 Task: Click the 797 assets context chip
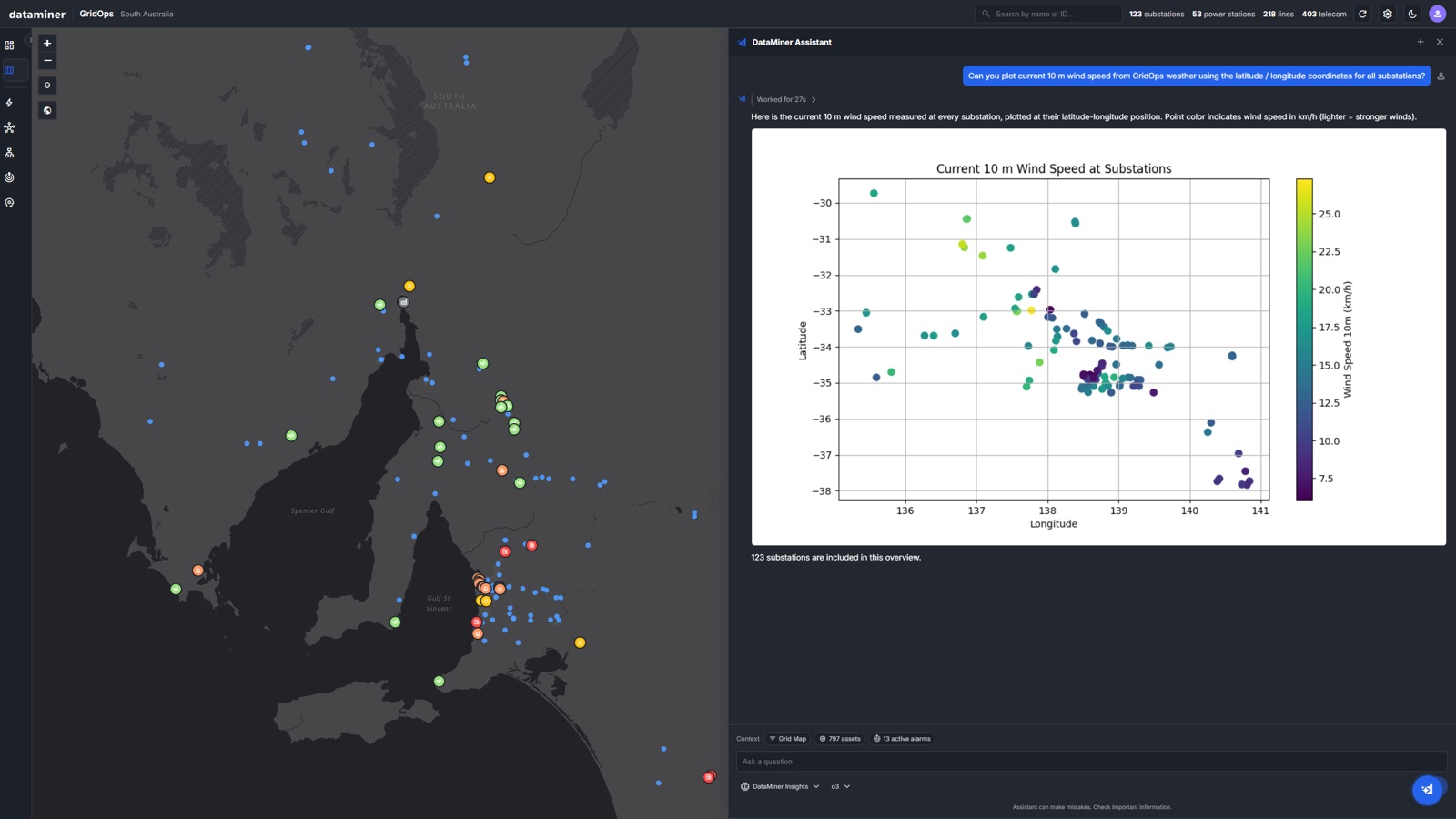click(840, 739)
